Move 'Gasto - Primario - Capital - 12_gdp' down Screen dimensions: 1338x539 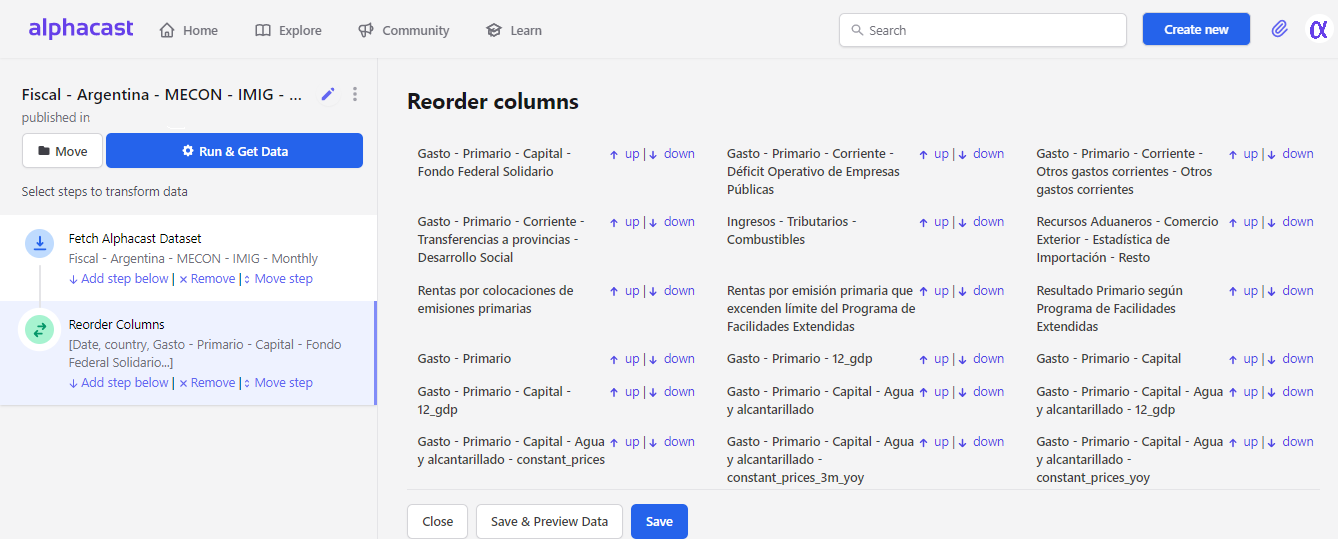pyautogui.click(x=672, y=392)
